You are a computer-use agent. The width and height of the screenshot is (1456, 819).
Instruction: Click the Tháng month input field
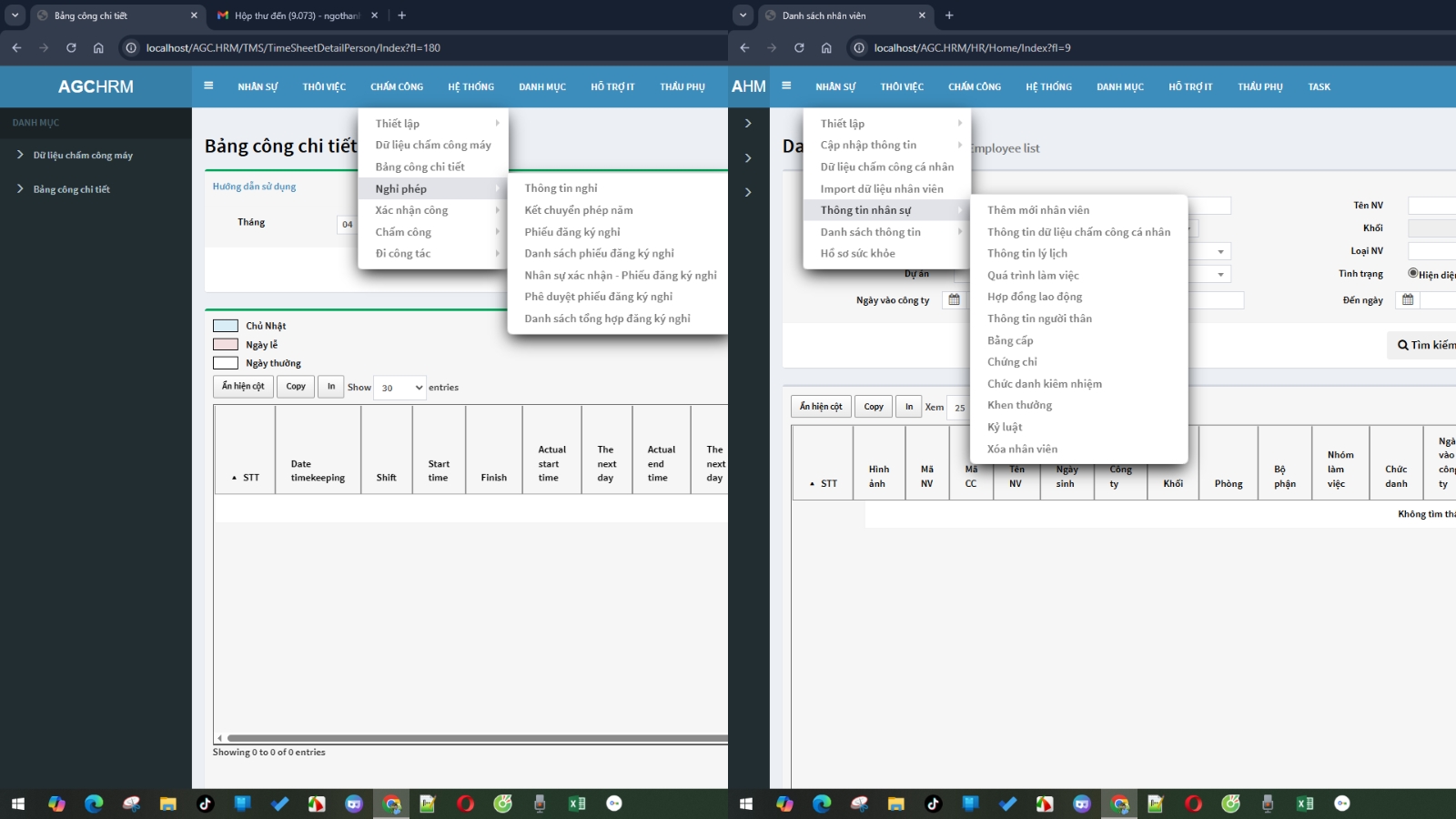click(x=347, y=224)
